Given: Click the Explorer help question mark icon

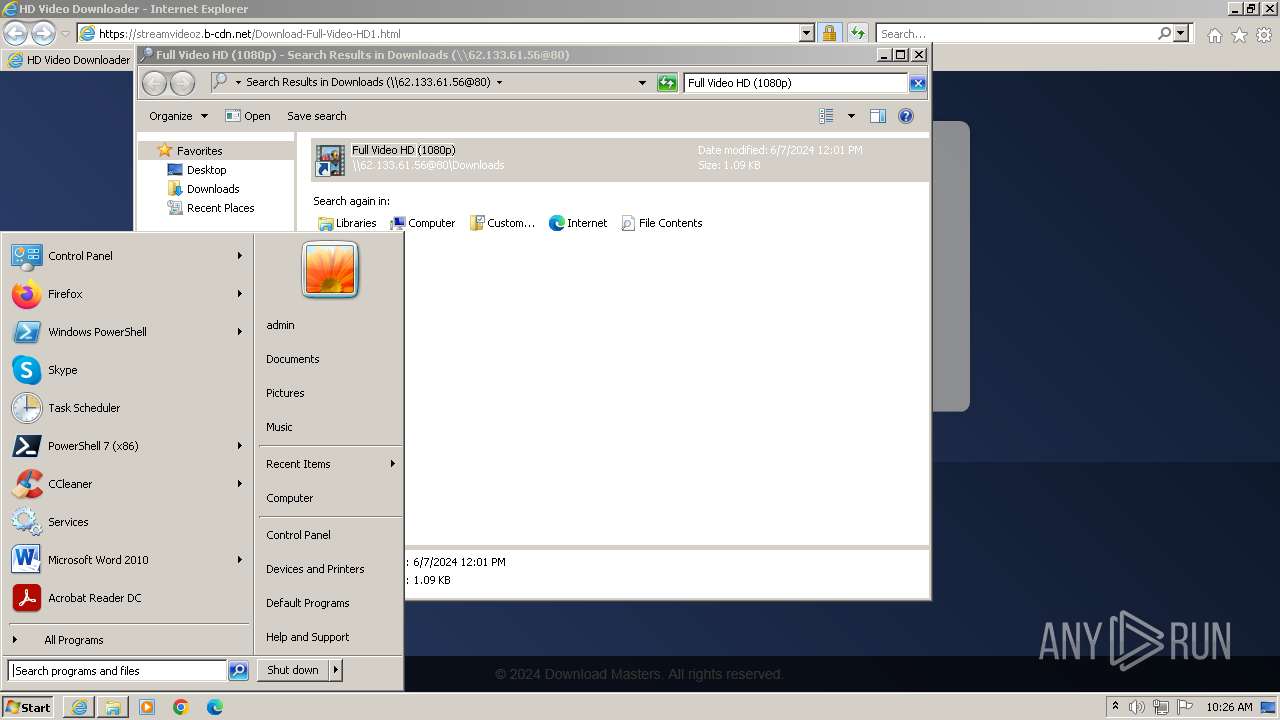Looking at the screenshot, I should click(906, 116).
